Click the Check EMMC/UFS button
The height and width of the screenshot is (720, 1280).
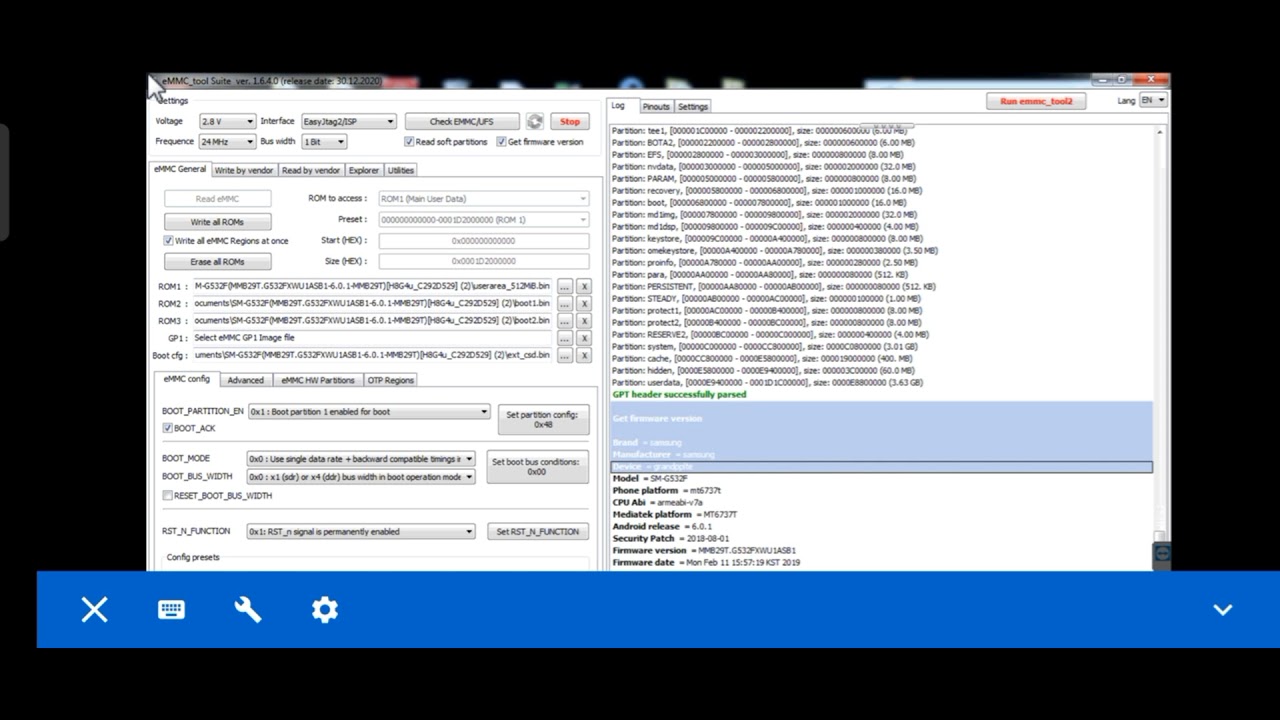click(x=462, y=122)
